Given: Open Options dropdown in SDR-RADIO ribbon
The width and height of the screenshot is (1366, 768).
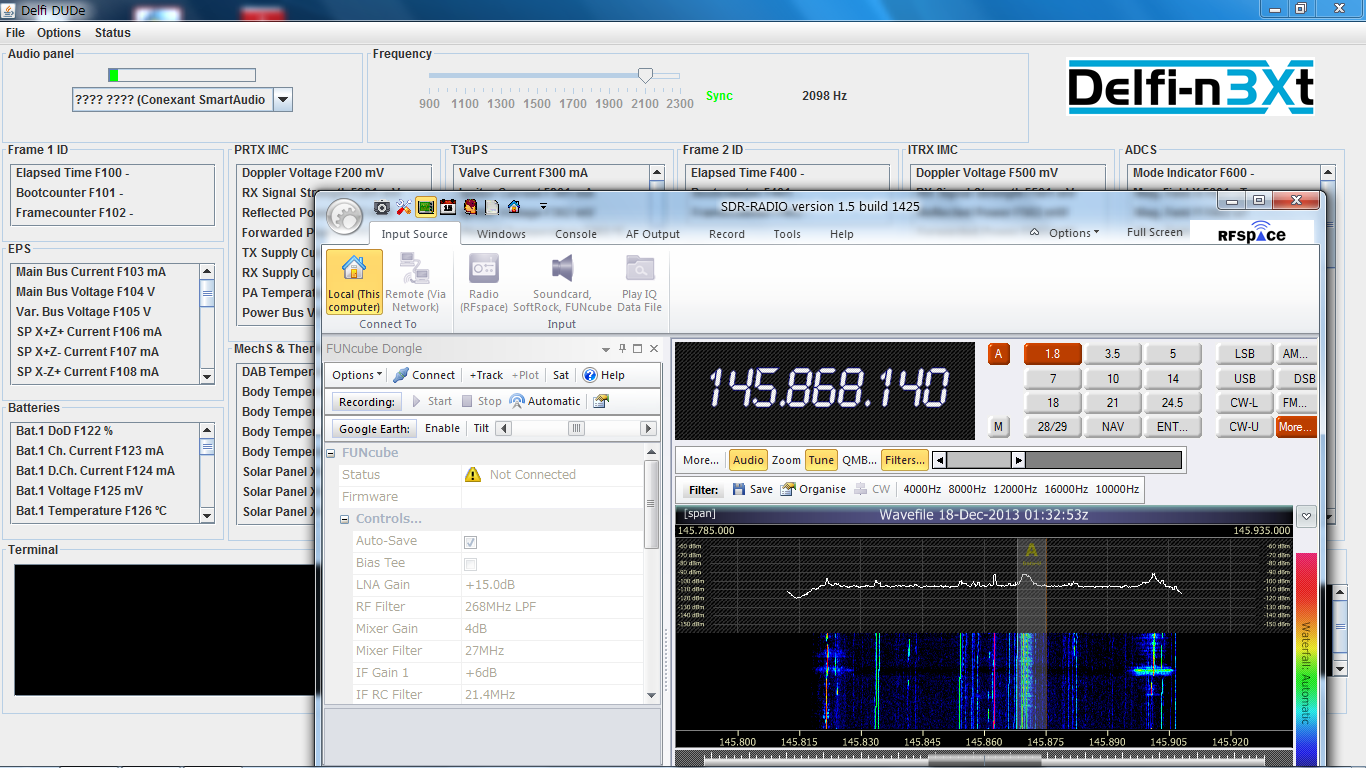Looking at the screenshot, I should [x=1073, y=233].
